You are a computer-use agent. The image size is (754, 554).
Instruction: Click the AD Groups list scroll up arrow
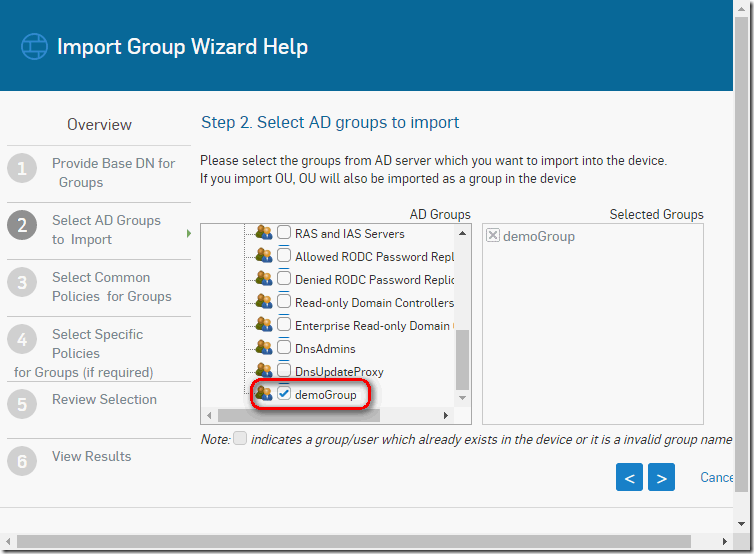click(x=462, y=233)
